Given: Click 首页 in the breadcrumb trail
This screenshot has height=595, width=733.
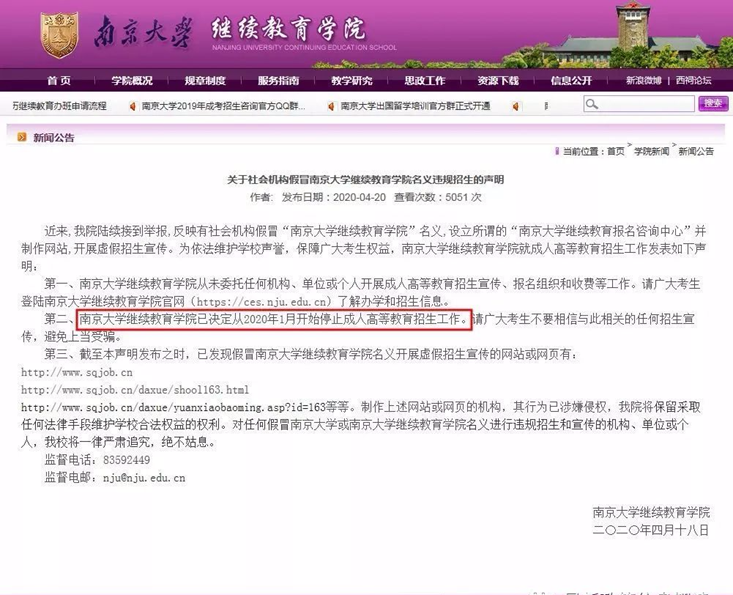Looking at the screenshot, I should (x=616, y=151).
